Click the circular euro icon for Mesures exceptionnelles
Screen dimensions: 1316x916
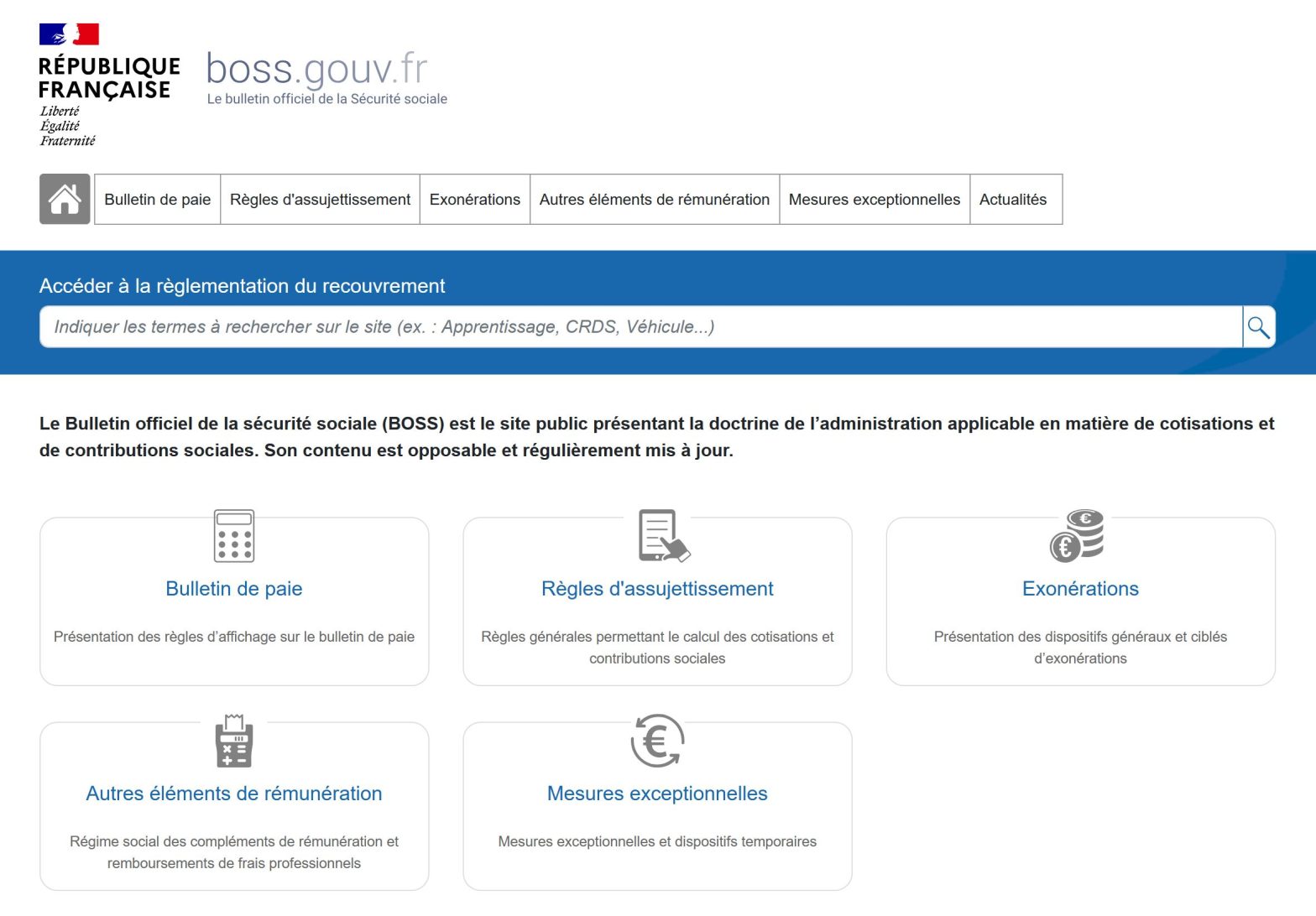coord(657,741)
